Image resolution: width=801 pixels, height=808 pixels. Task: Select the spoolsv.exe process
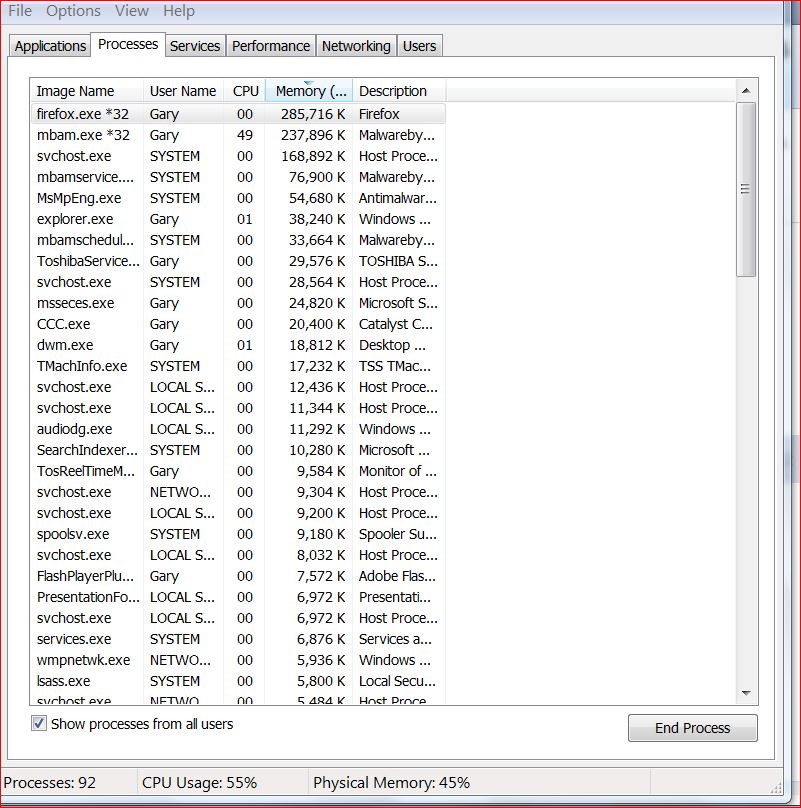238,534
